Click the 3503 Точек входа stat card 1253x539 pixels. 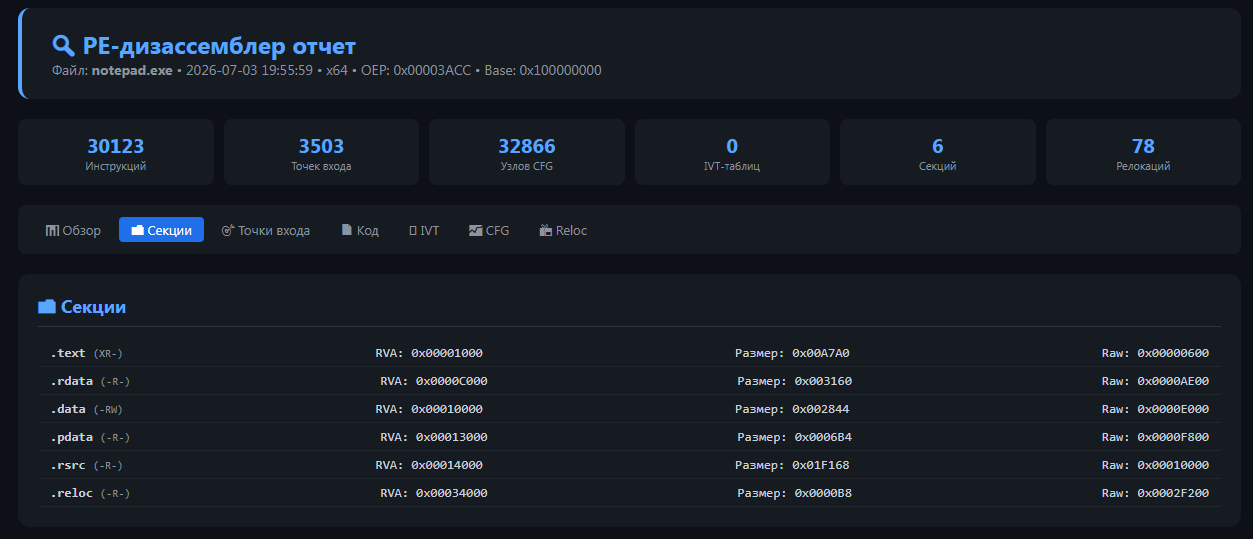click(x=321, y=152)
